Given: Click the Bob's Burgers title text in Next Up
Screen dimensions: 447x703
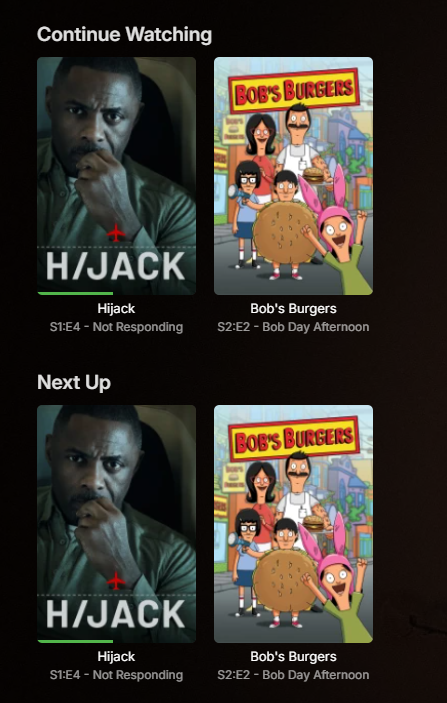Looking at the screenshot, I should [293, 656].
